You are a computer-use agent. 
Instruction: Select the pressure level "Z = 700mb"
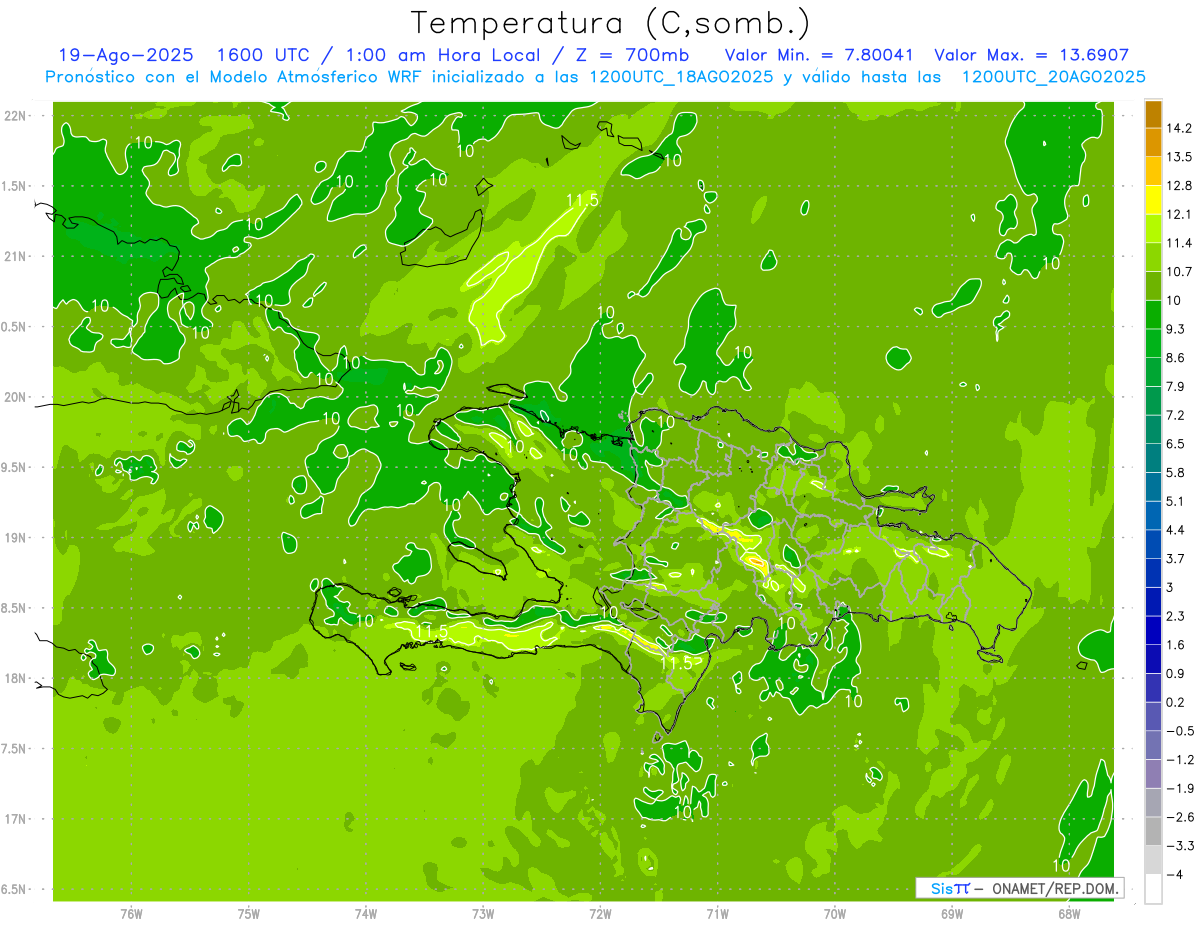[627, 55]
